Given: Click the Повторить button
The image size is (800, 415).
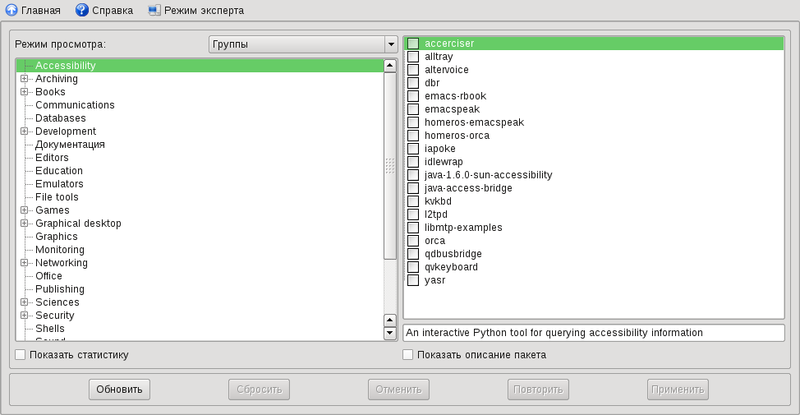Looking at the screenshot, I should tap(538, 389).
